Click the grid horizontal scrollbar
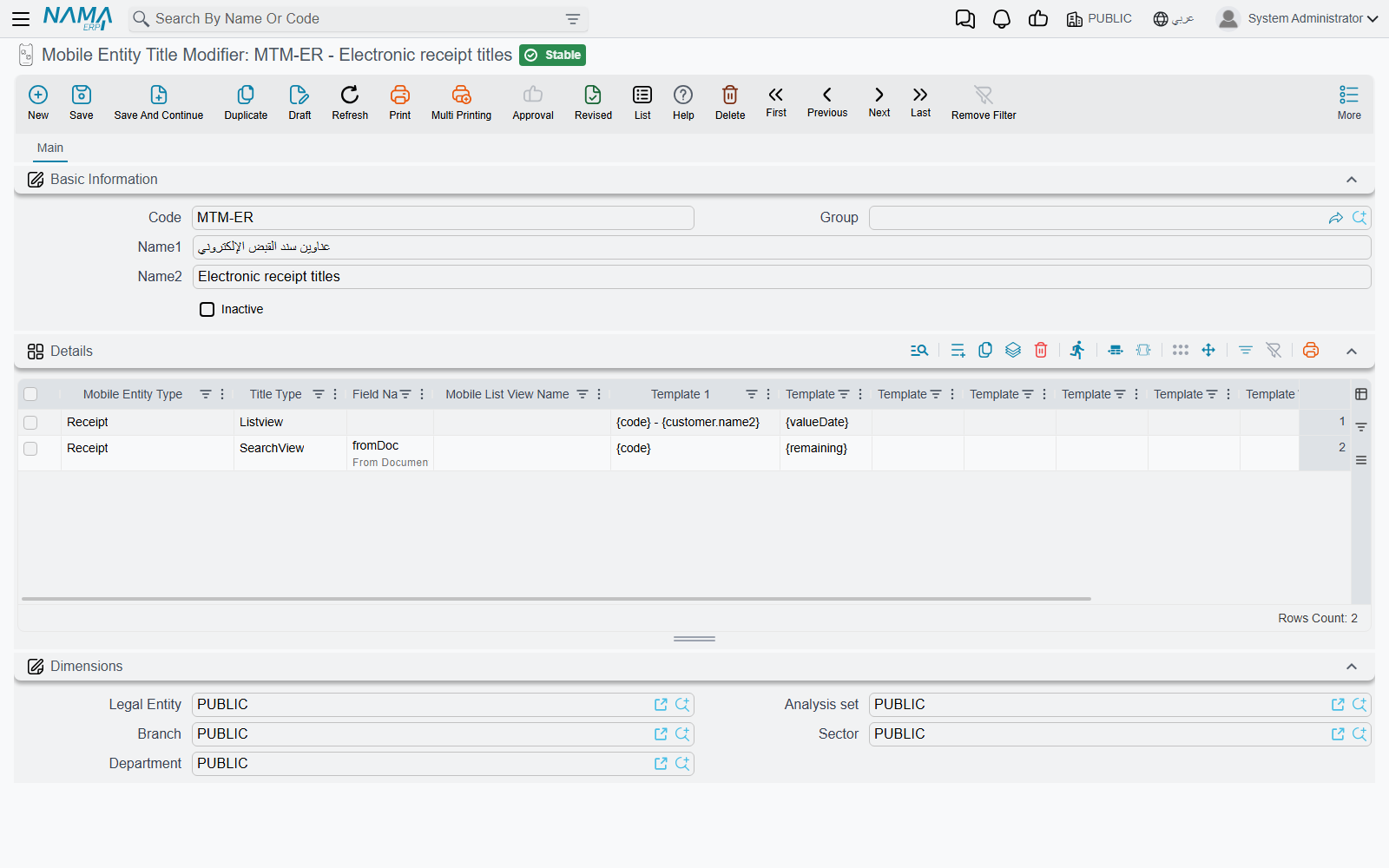This screenshot has width=1389, height=868. point(556,599)
